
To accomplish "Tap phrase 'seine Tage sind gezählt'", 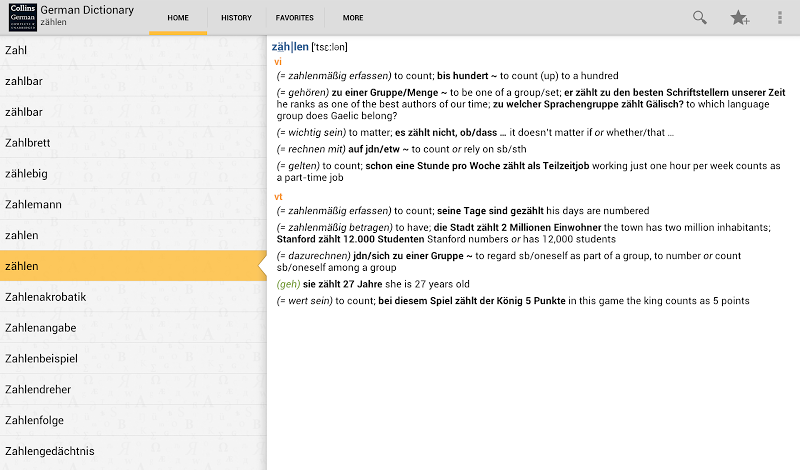I will click(x=490, y=211).
